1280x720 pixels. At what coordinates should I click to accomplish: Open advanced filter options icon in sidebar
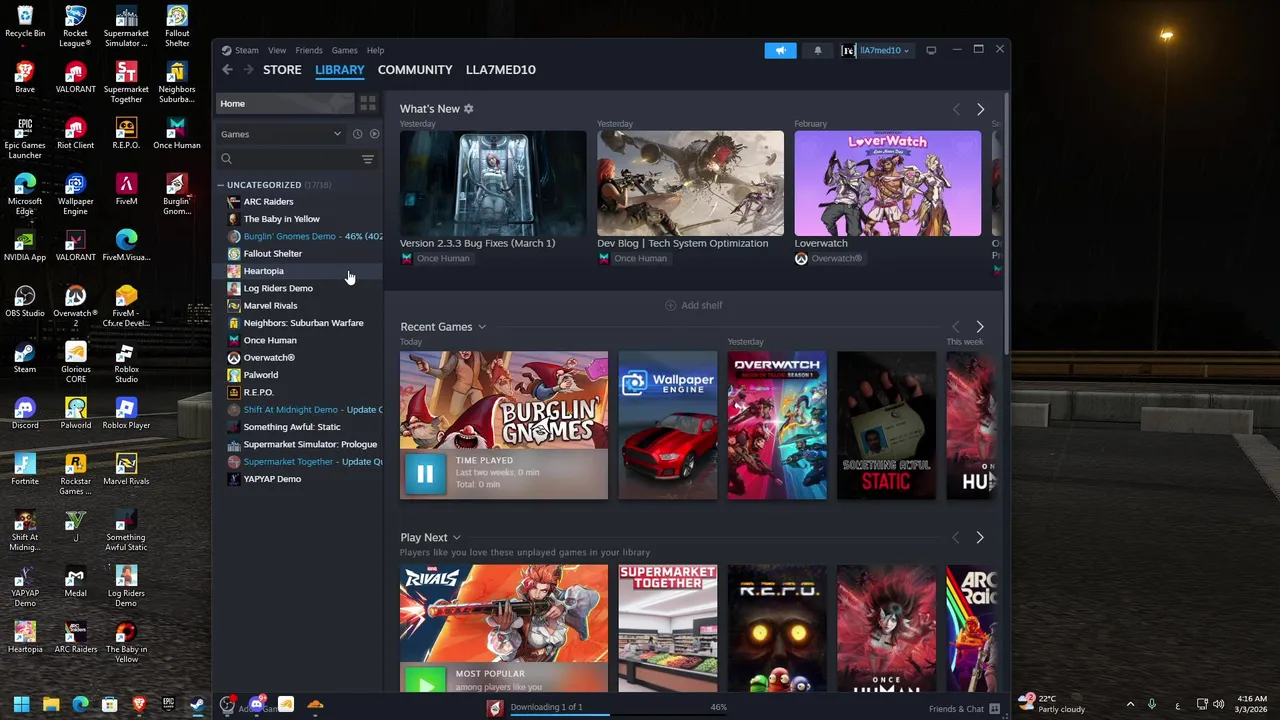(368, 159)
